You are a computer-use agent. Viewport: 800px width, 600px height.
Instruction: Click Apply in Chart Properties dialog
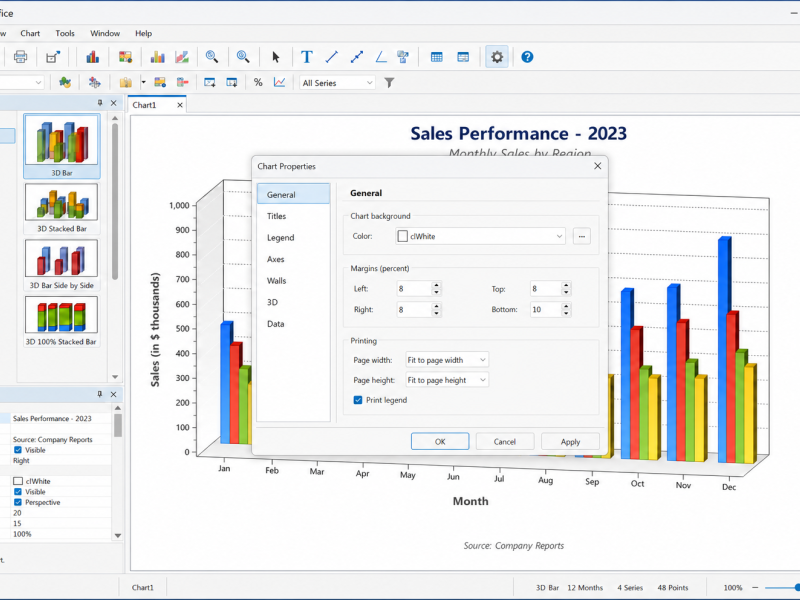(570, 442)
